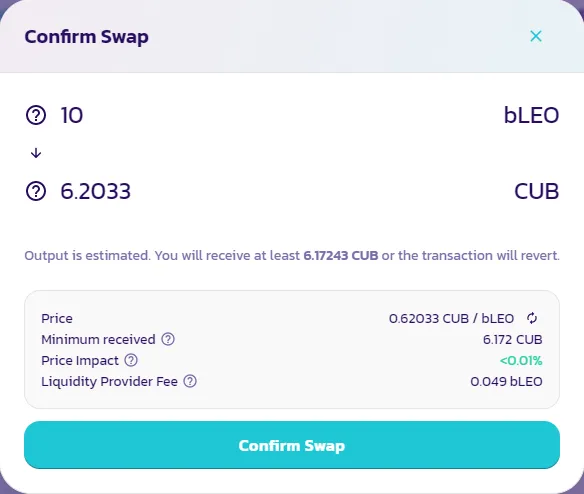Click the Confirm Swap dialog title
Screen dimensions: 584x494
click(x=86, y=37)
